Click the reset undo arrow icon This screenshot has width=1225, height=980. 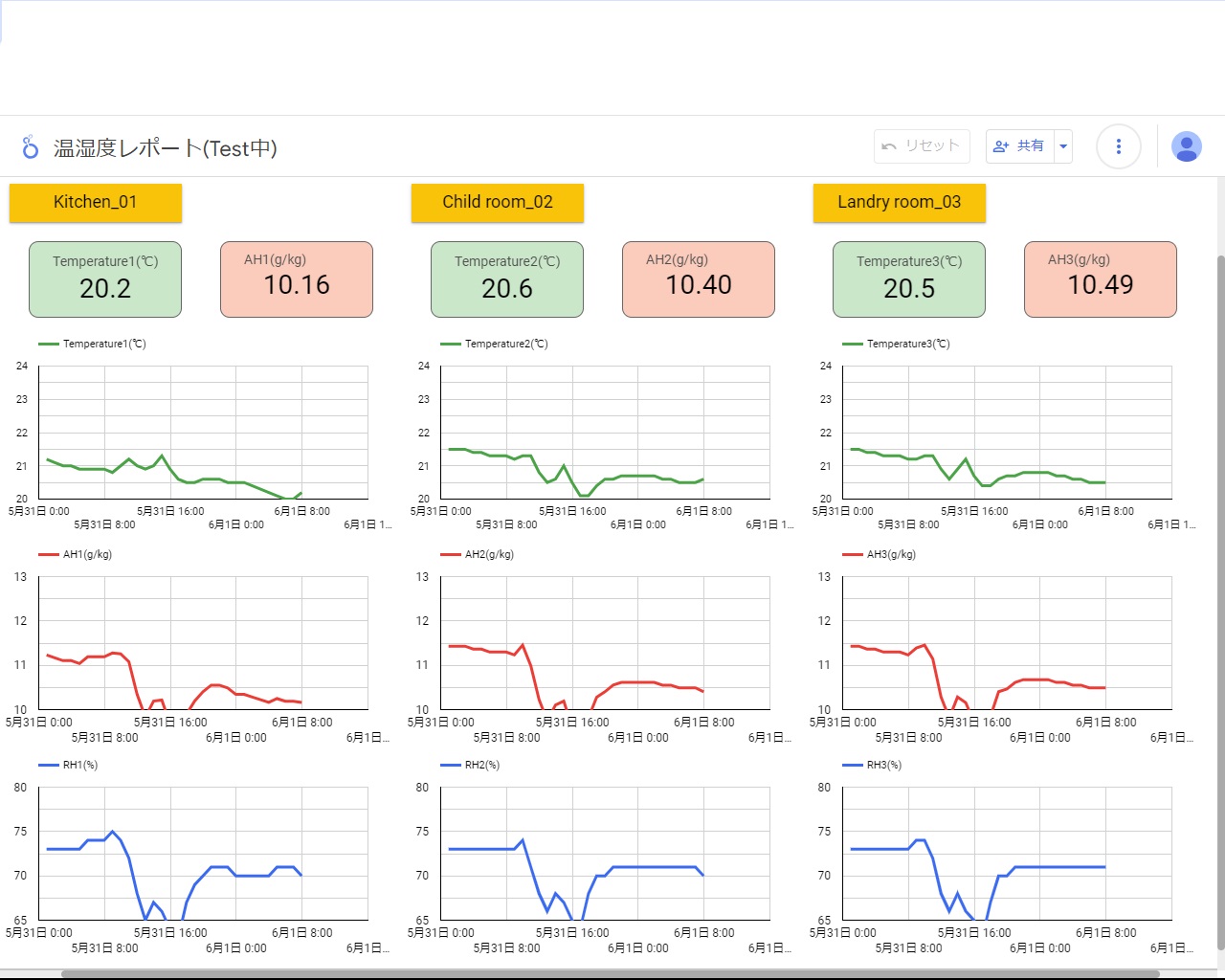pyautogui.click(x=889, y=146)
